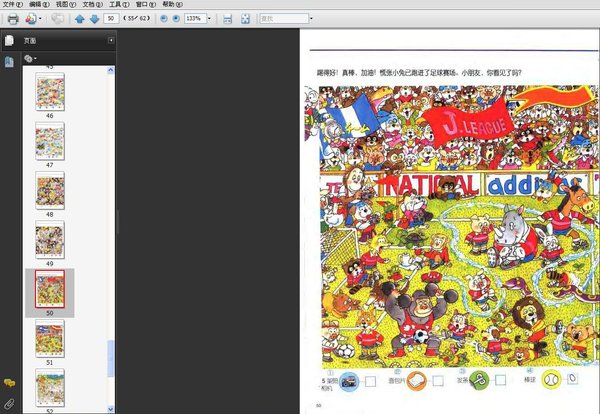Open the zoom percentage dropdown arrow
The width and height of the screenshot is (600, 414).
tap(209, 18)
